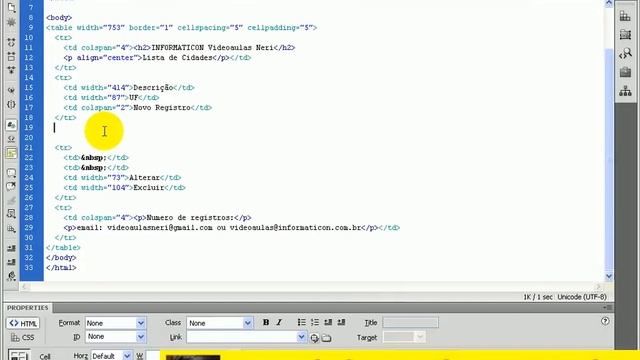Switch Properties panel to CSS mode
Image resolution: width=640 pixels, height=360 pixels.
tap(23, 338)
